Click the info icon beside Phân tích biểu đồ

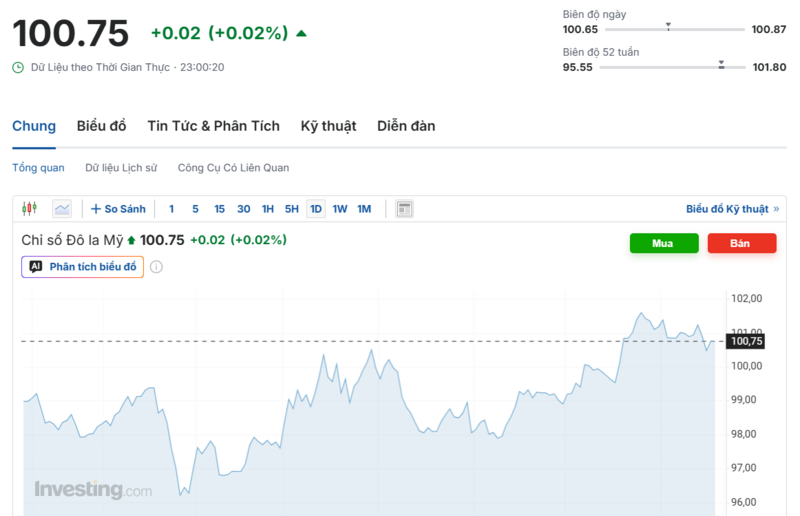(x=157, y=267)
